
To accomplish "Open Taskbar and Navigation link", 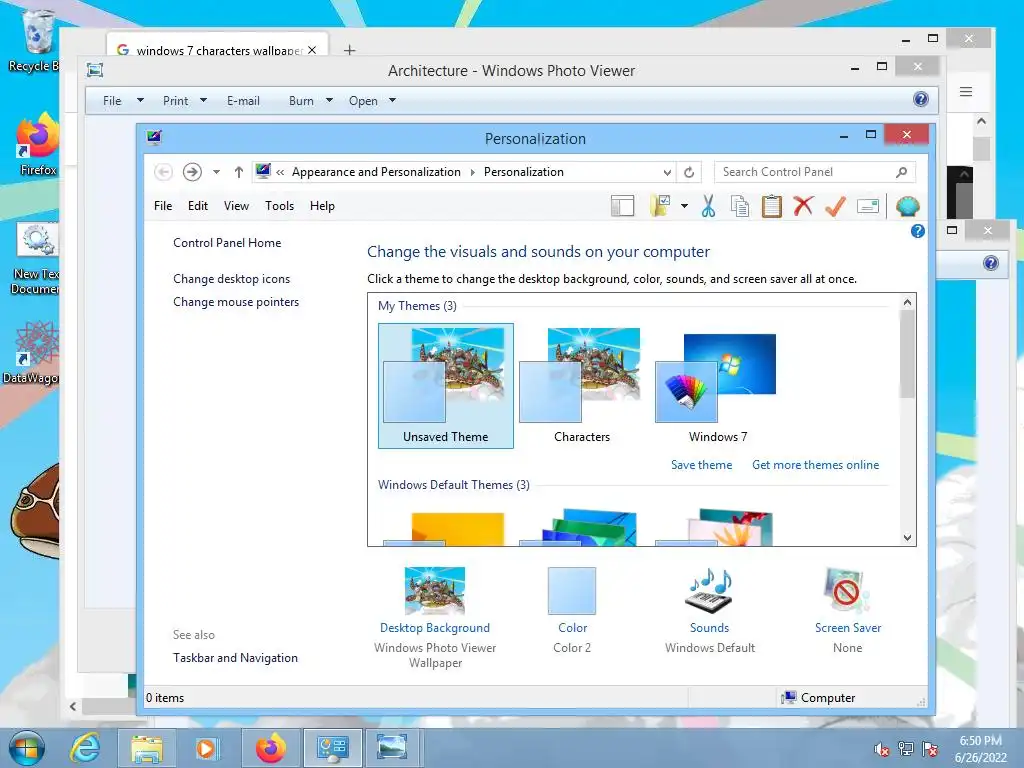I will pyautogui.click(x=235, y=658).
